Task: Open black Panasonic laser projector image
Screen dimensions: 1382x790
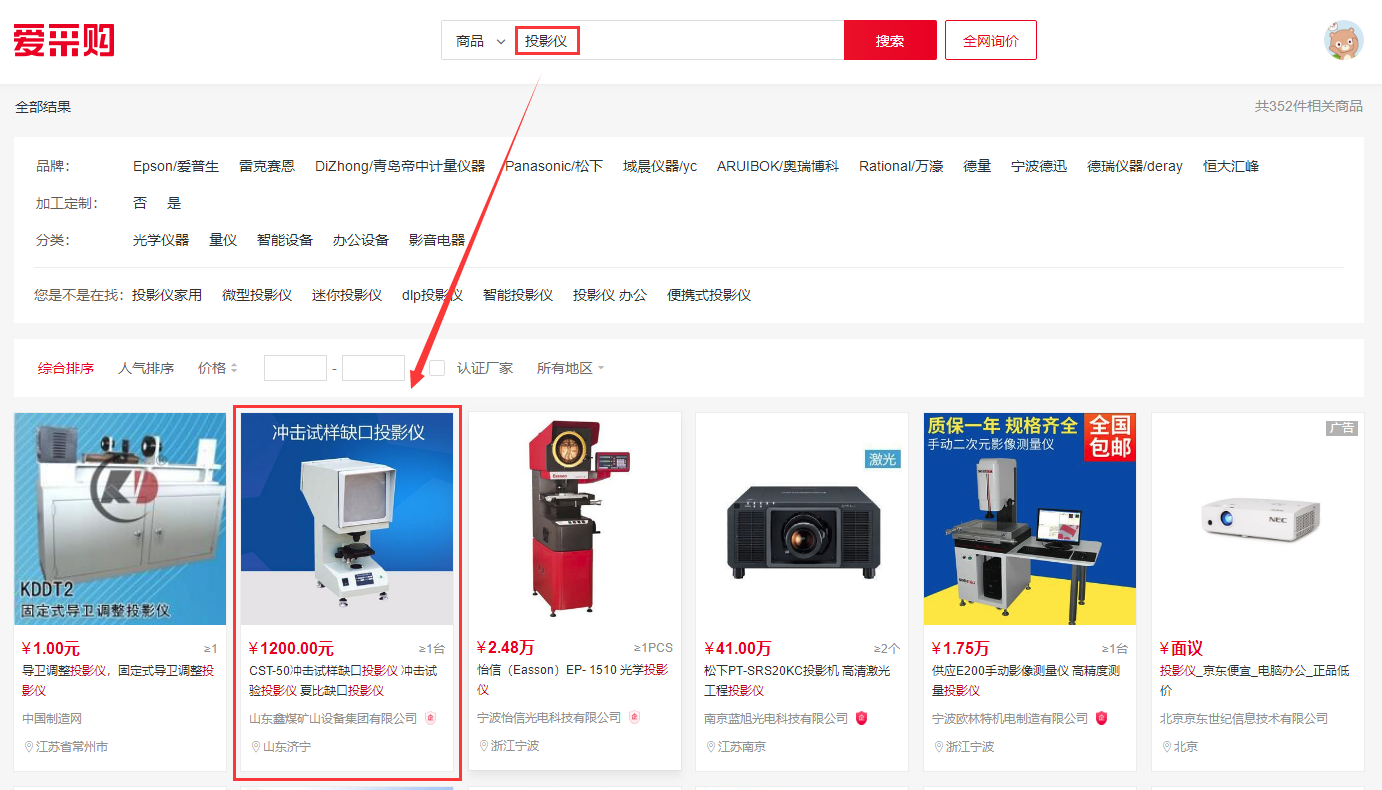Action: click(x=802, y=519)
